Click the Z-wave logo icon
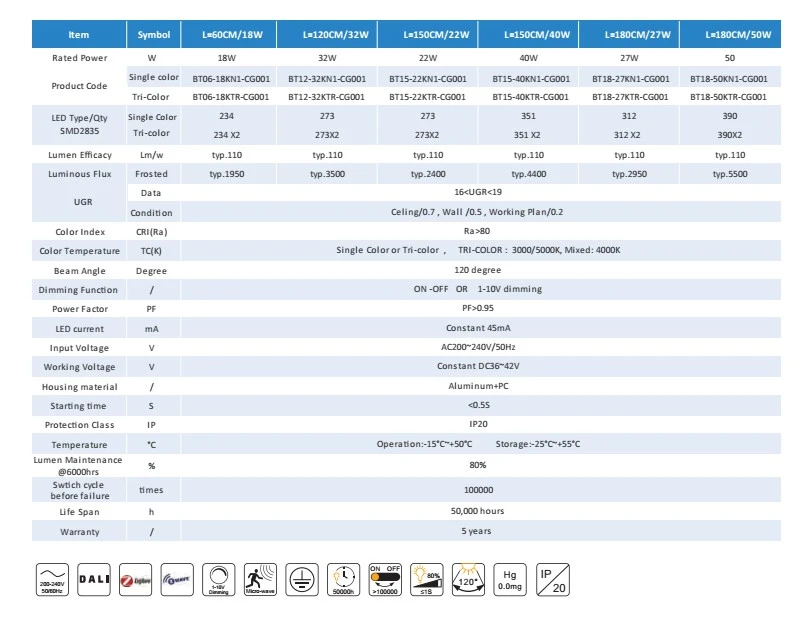805x627 pixels. click(177, 580)
